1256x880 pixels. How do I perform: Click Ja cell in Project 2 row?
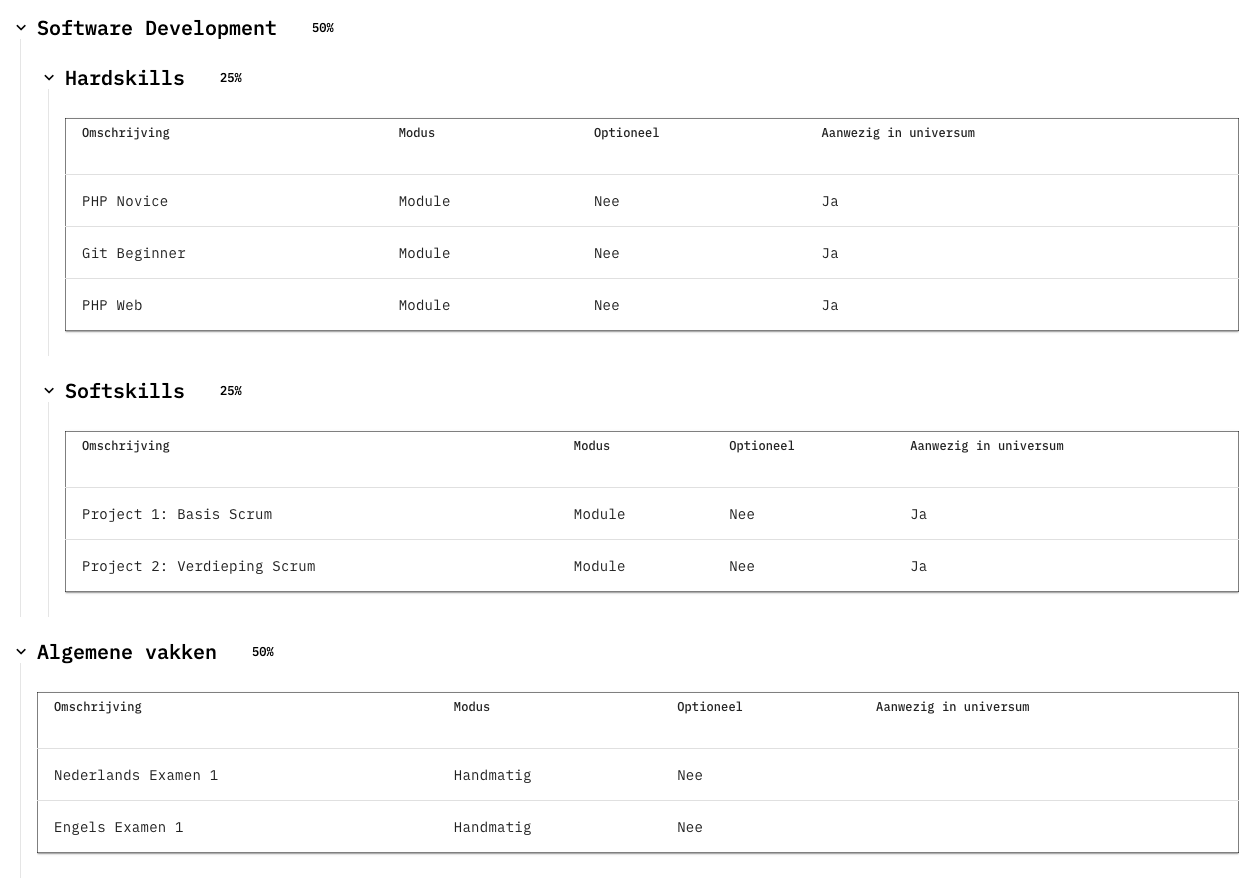919,566
